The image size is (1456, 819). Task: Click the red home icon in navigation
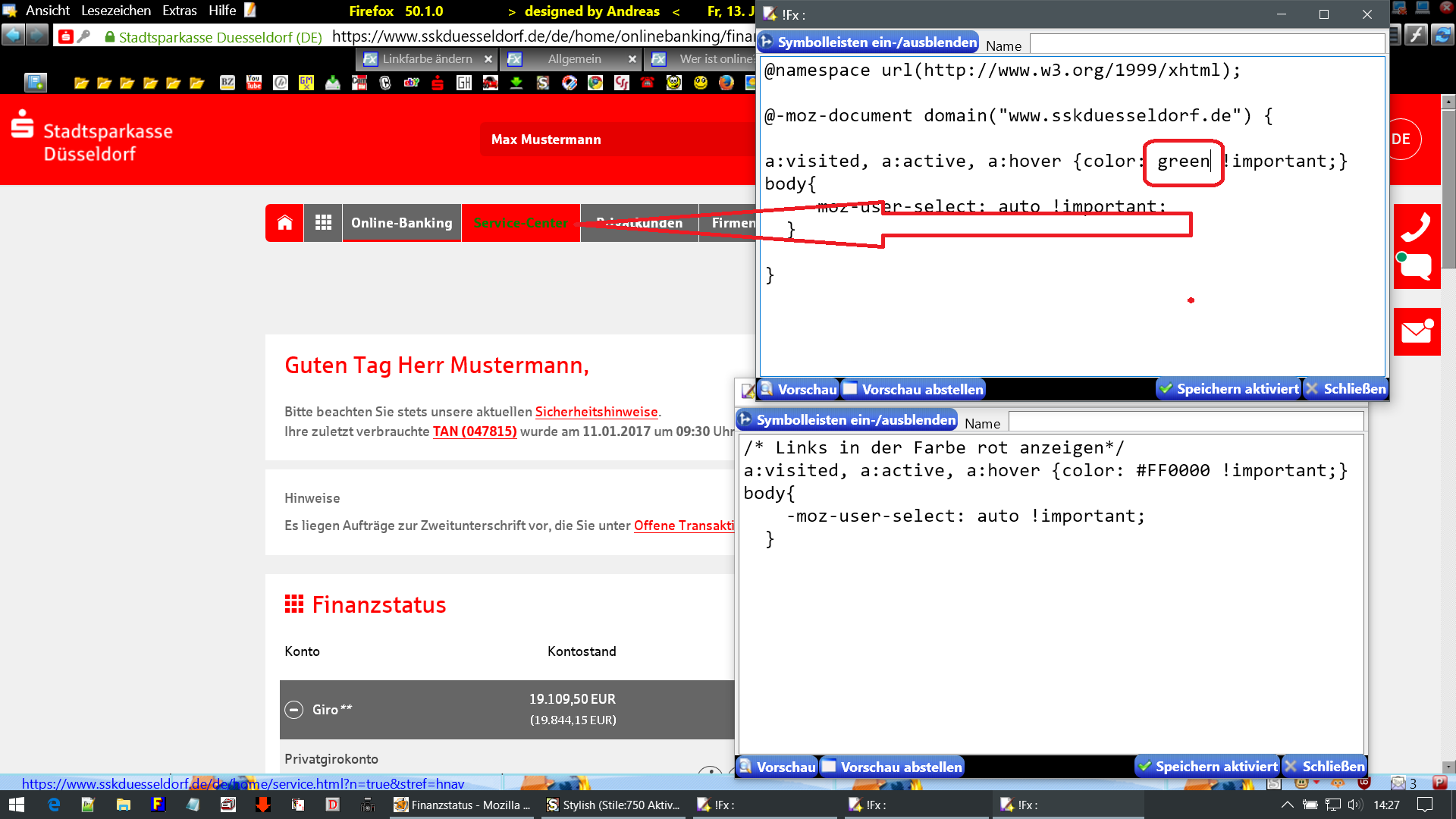click(x=284, y=223)
